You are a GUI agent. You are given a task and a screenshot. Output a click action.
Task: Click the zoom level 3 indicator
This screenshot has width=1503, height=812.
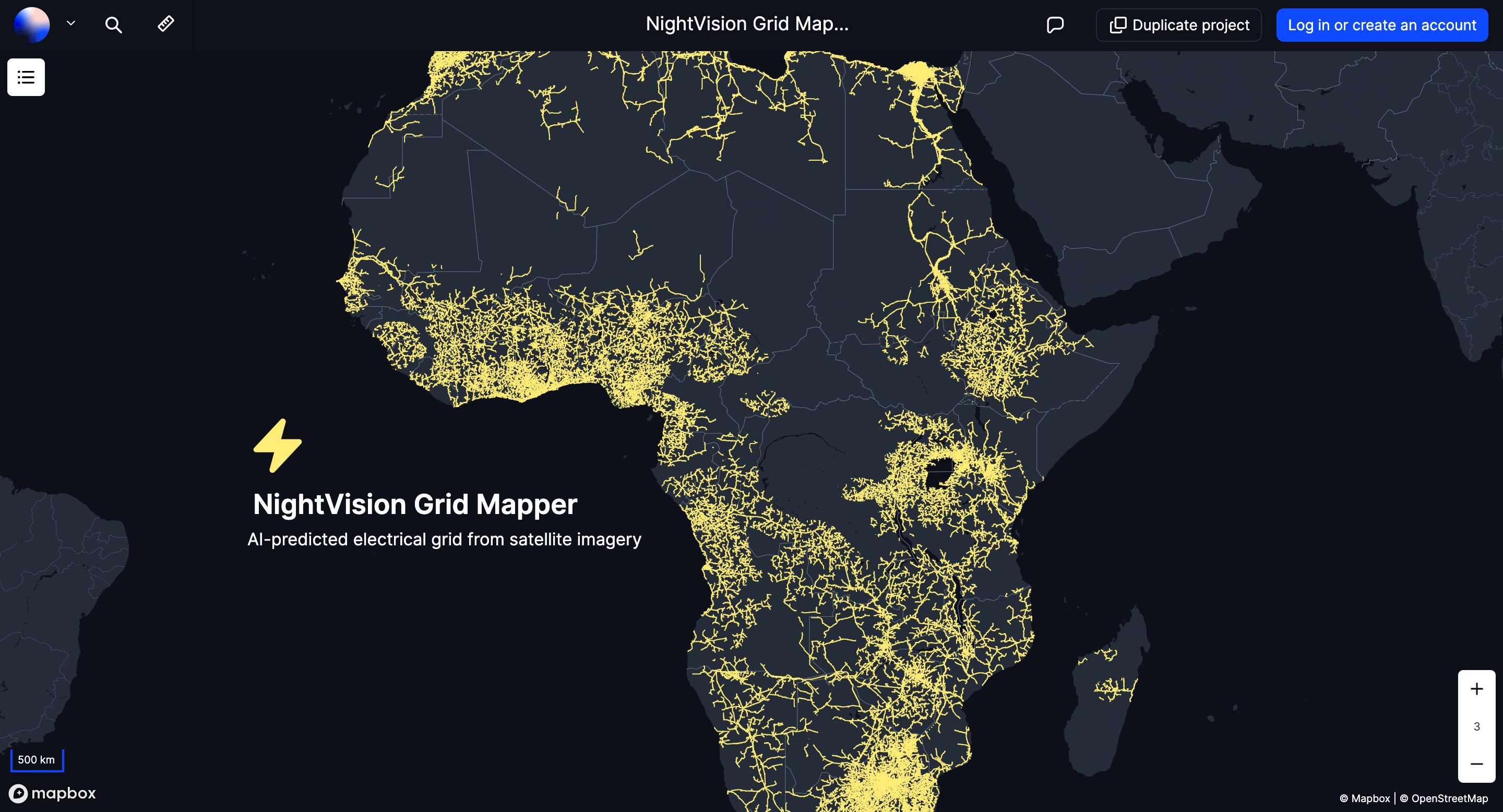1476,726
